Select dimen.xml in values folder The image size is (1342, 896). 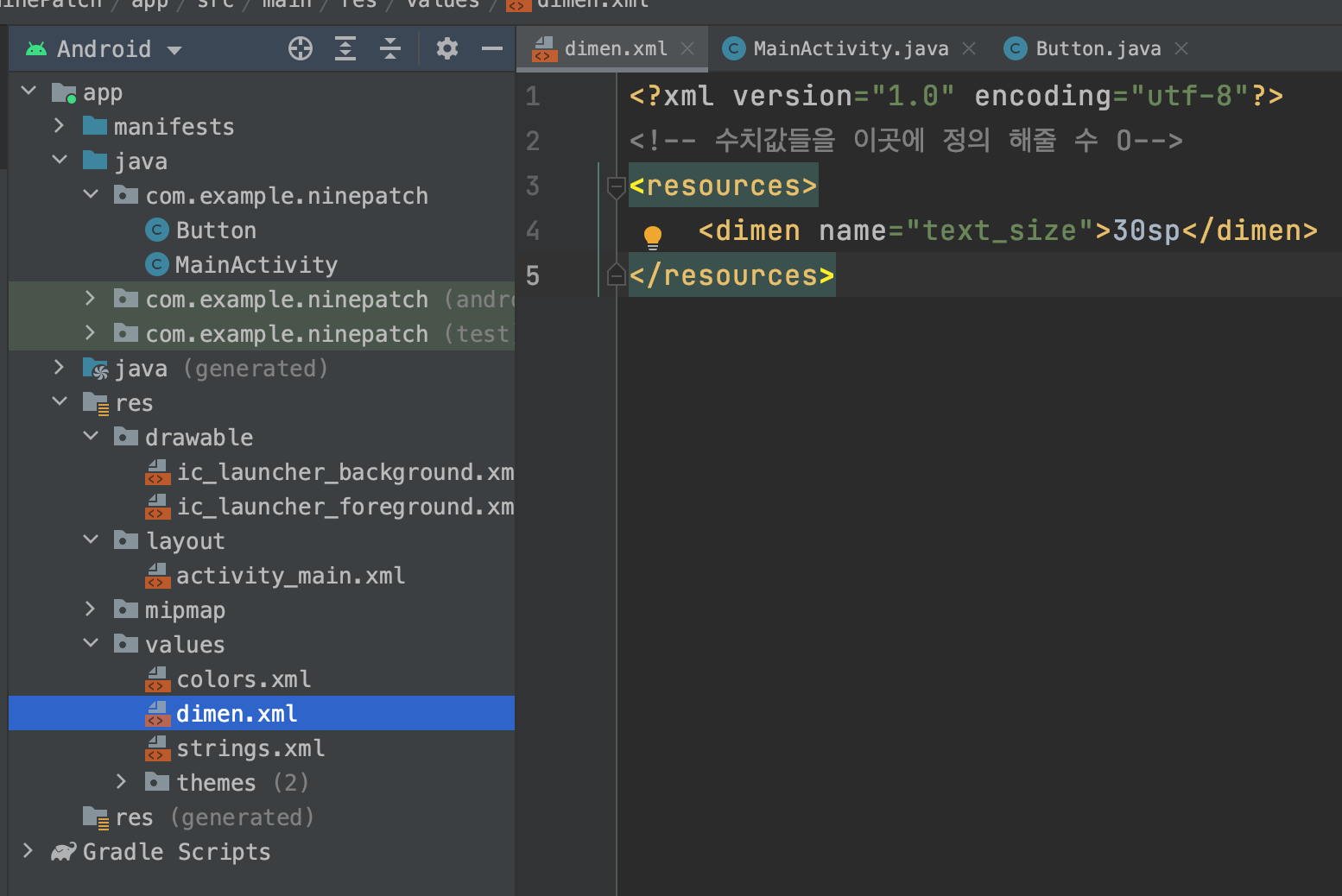tap(262, 713)
